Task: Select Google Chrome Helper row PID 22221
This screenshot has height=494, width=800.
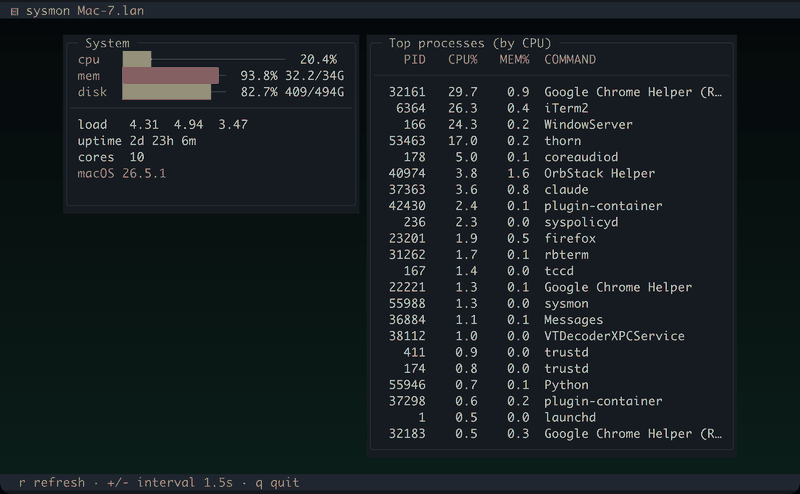Action: click(552, 287)
